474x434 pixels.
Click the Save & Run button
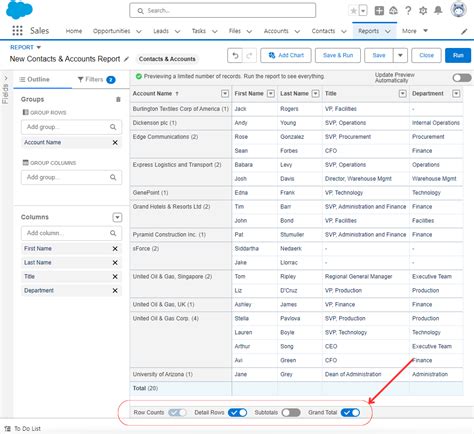coord(338,55)
